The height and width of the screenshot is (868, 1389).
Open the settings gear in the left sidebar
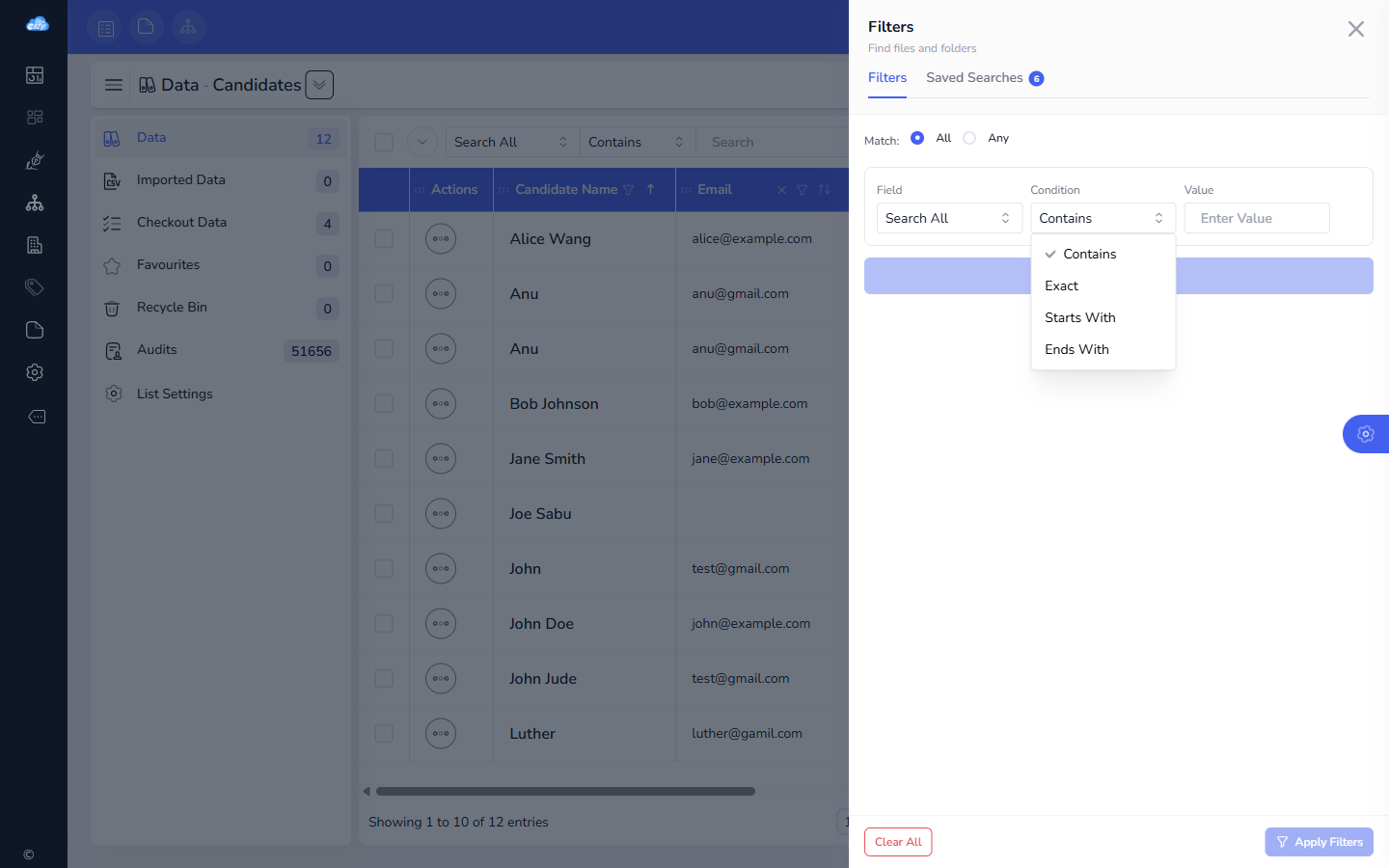tap(35, 372)
